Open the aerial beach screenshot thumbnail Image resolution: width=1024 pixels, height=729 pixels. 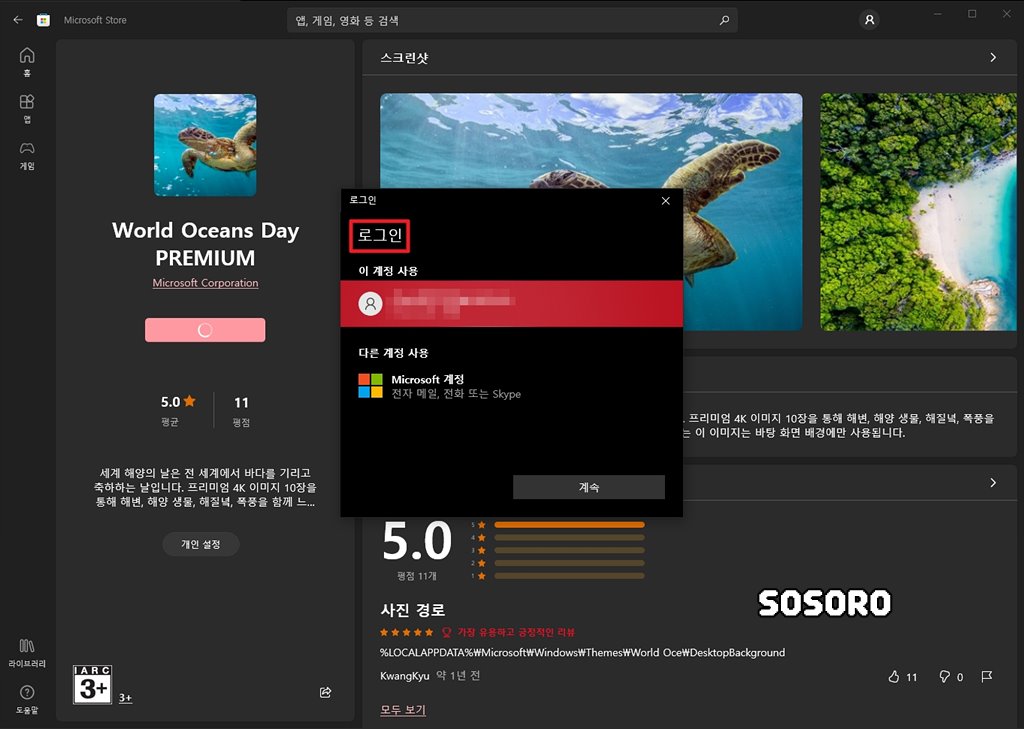918,212
